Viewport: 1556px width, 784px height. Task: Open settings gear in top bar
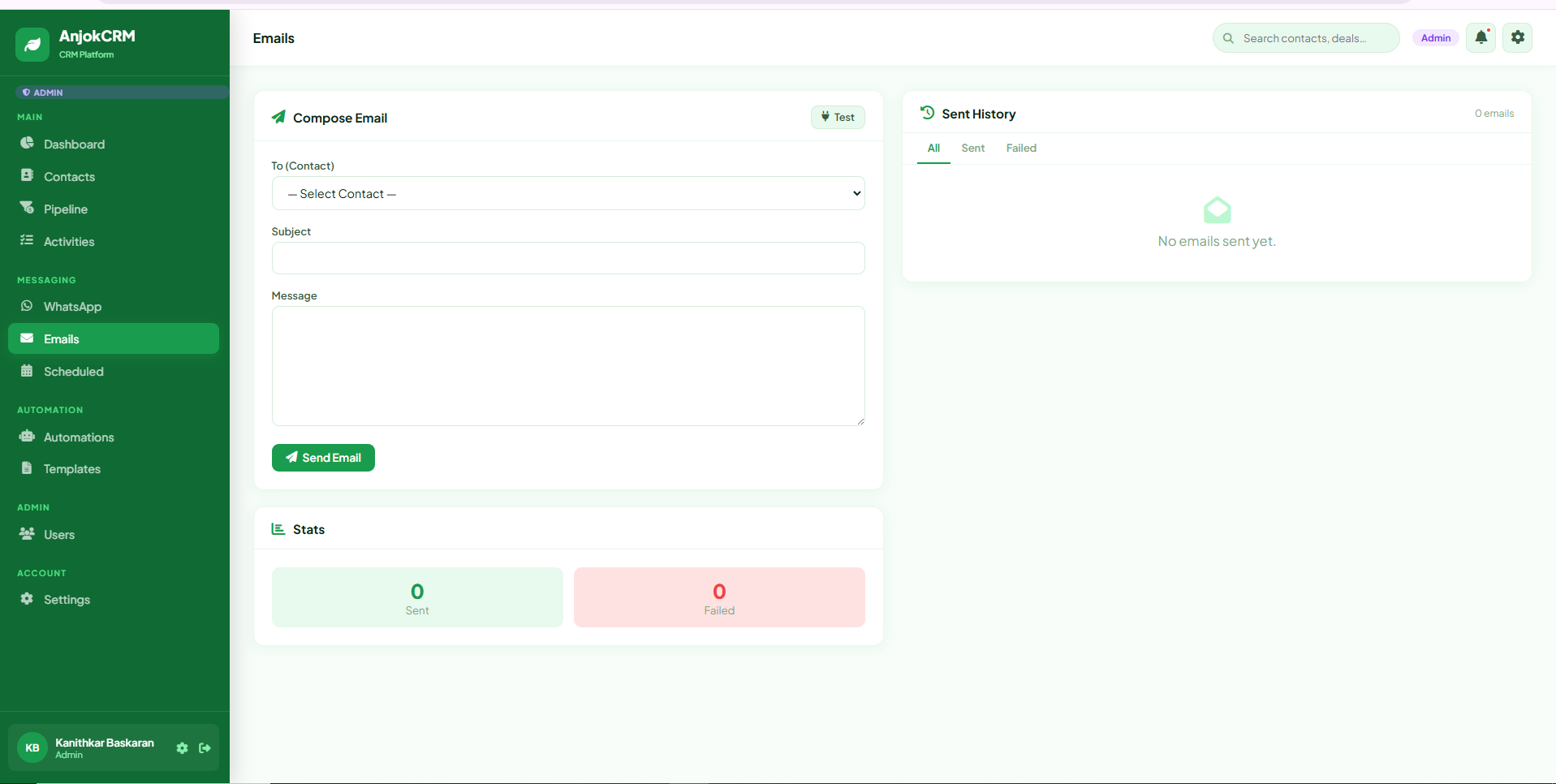(x=1517, y=37)
